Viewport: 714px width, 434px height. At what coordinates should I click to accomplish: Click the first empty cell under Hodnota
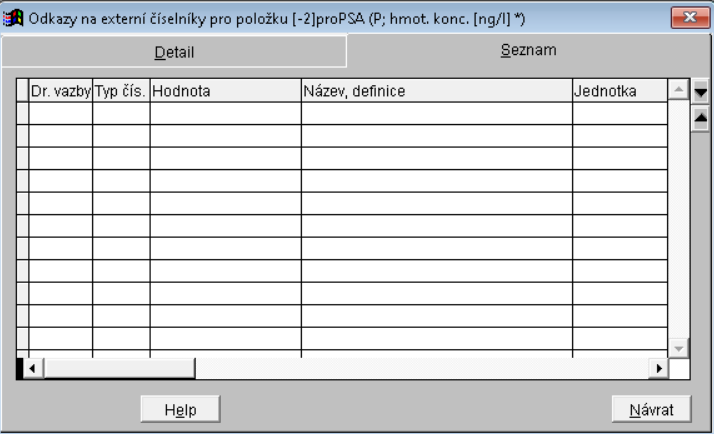tap(225, 113)
